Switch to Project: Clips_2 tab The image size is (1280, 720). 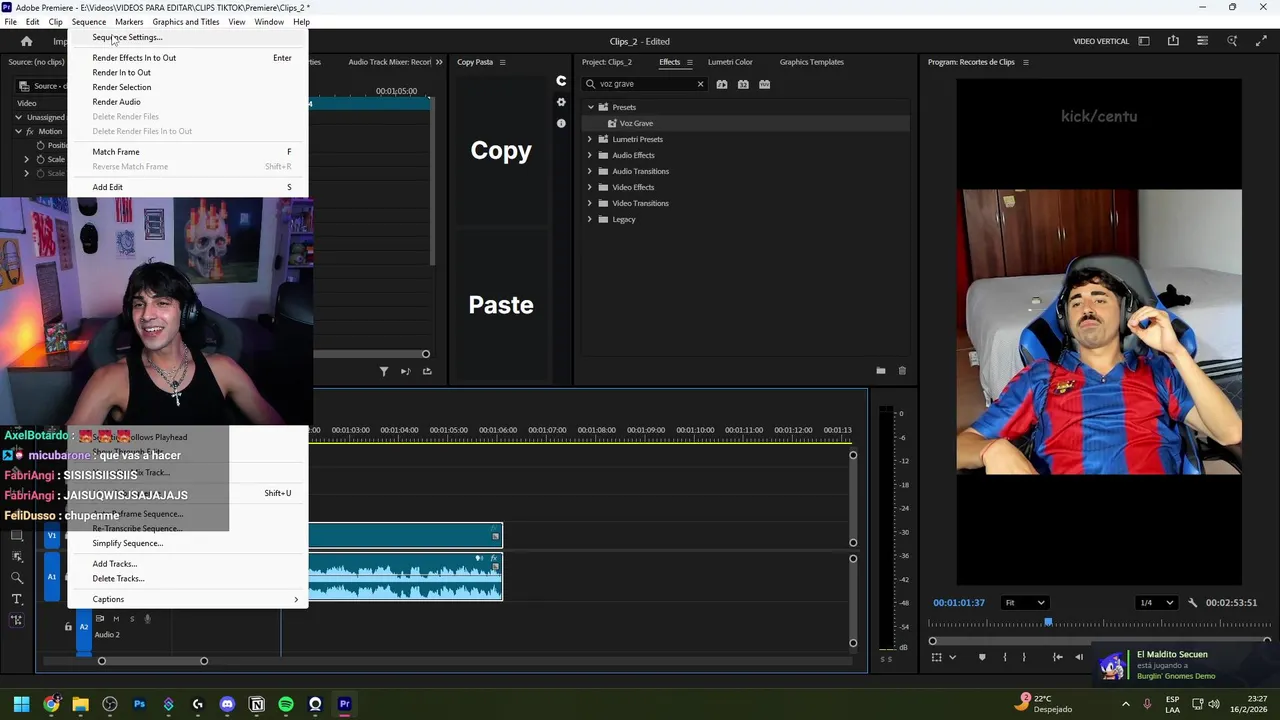(607, 62)
